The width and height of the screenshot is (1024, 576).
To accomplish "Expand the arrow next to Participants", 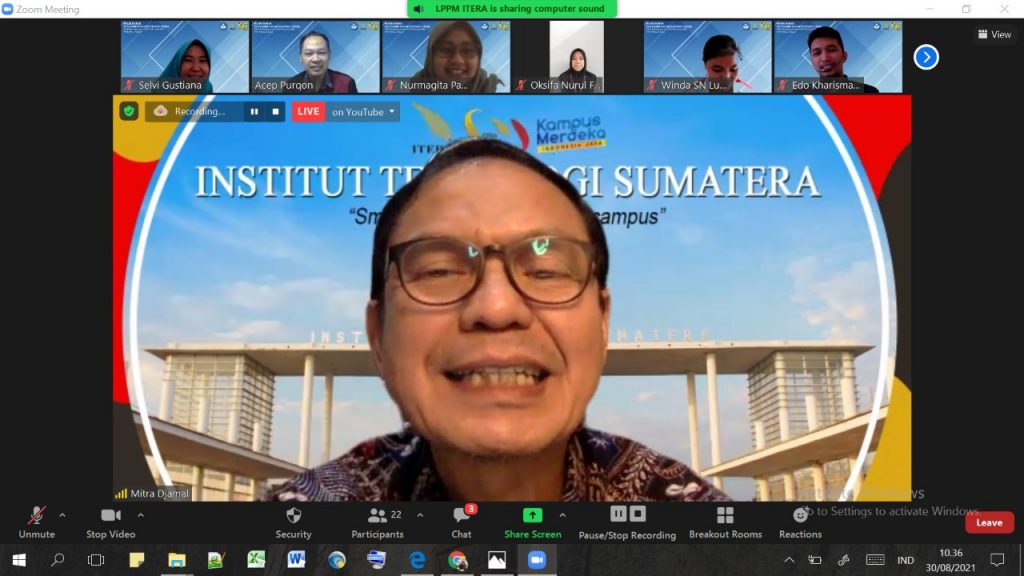I will pyautogui.click(x=420, y=515).
